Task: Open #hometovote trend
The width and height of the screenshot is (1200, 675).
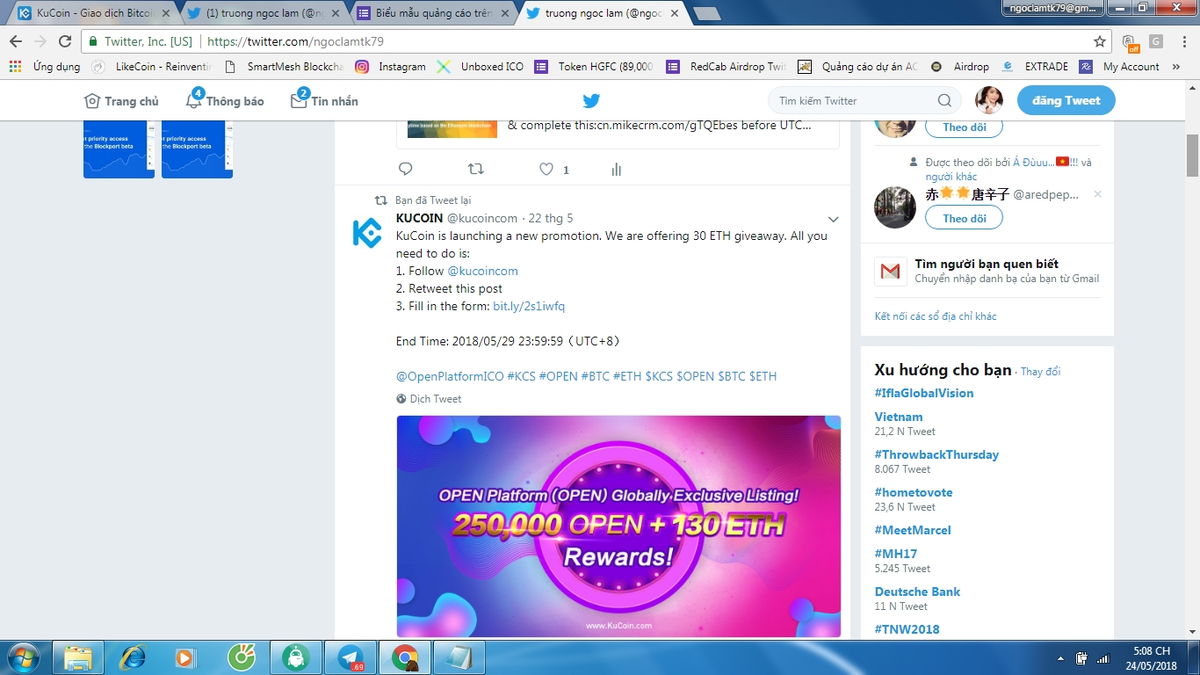Action: (x=913, y=493)
